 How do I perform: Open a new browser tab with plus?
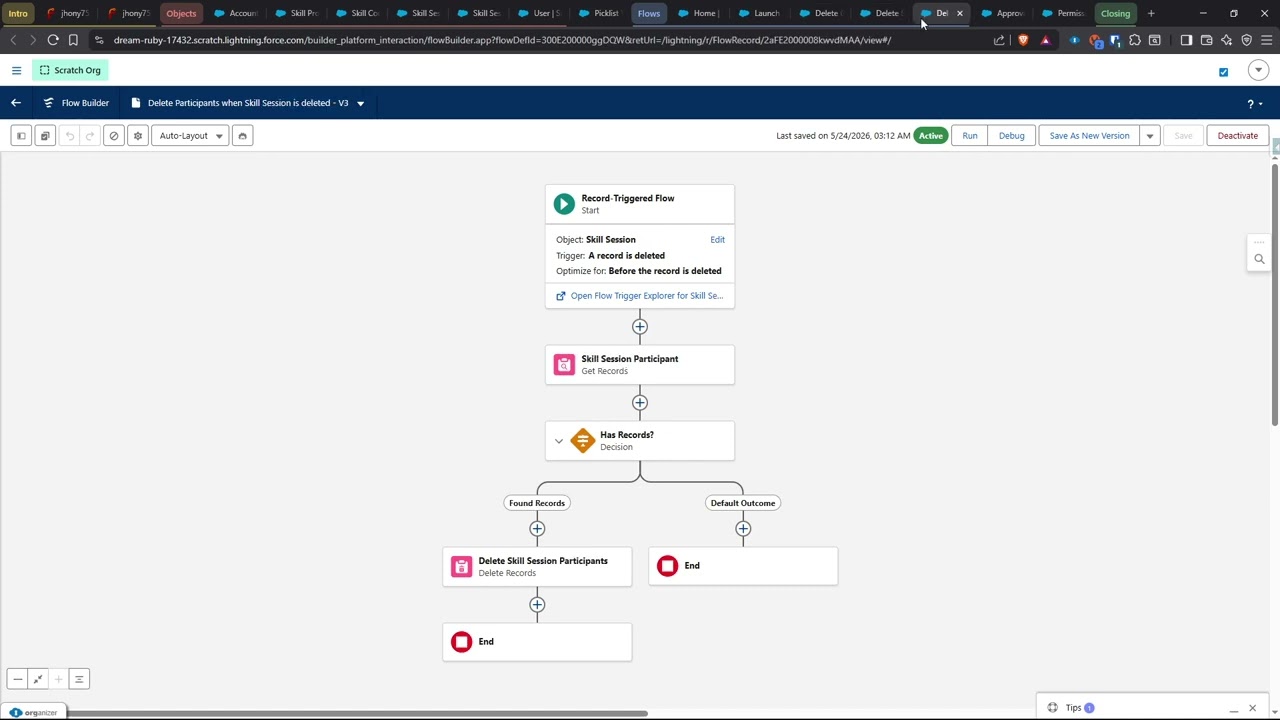1151,13
